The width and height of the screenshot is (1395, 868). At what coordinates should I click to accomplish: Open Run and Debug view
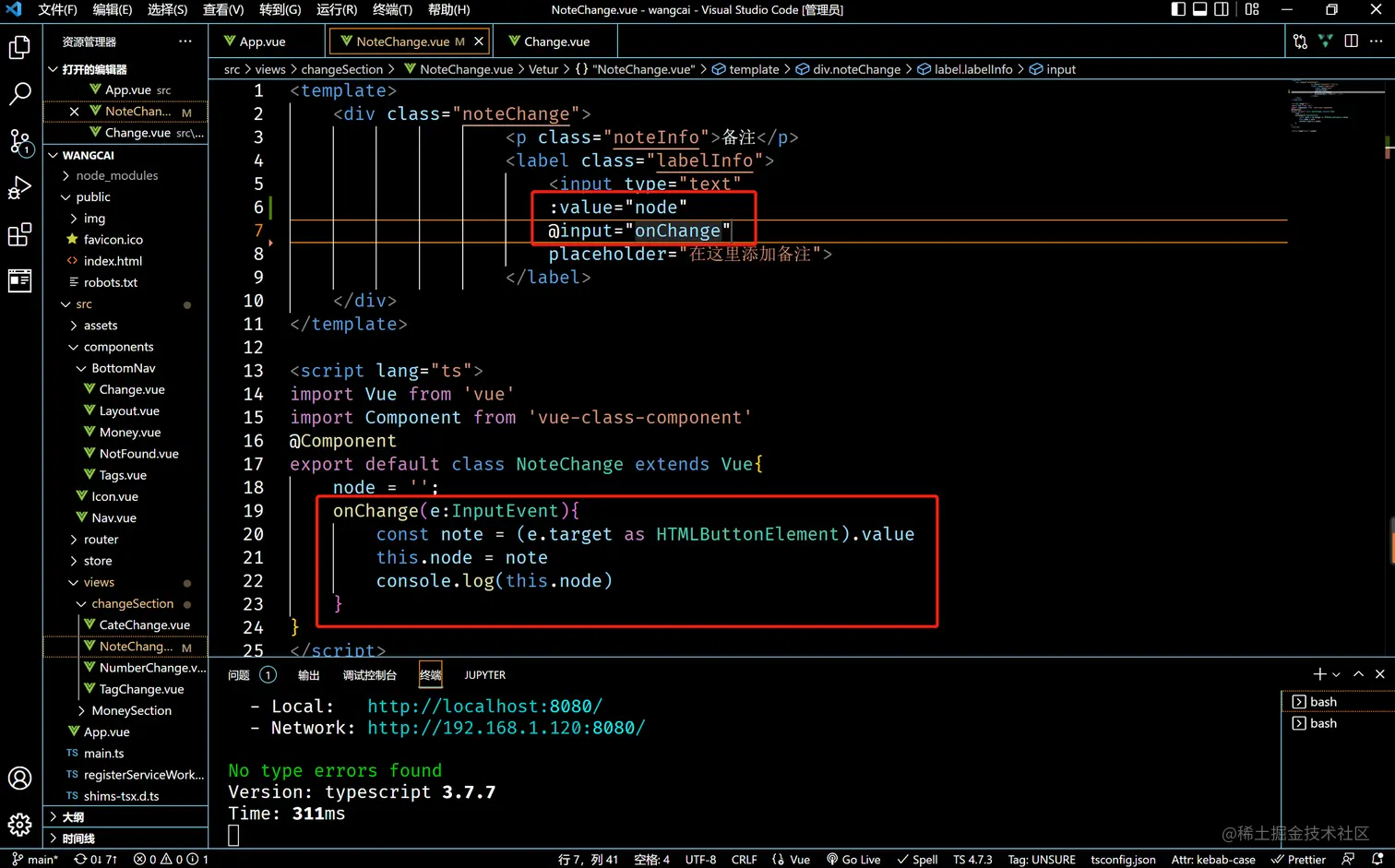tap(19, 188)
